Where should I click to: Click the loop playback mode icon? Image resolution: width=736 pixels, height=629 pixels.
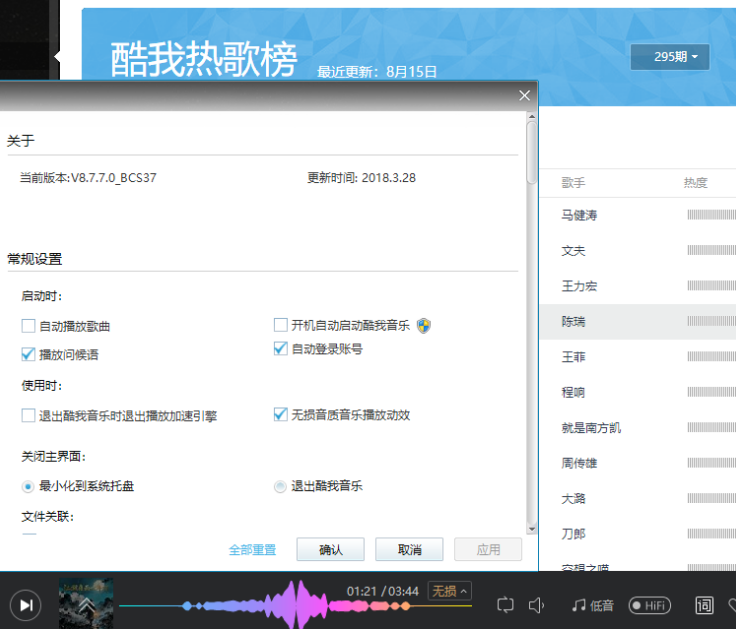pyautogui.click(x=505, y=605)
